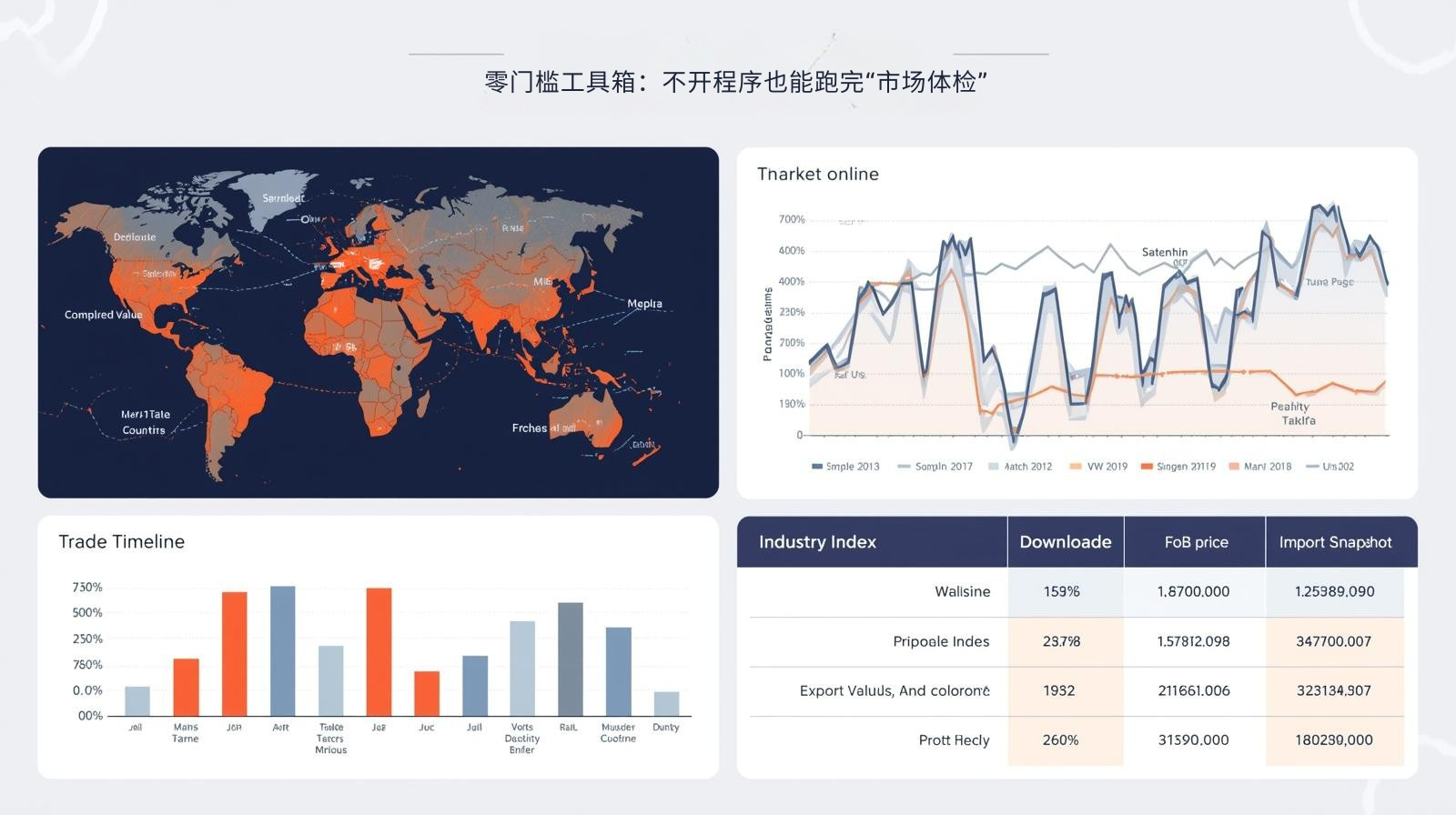Click the Mepha label on the world map
Screen dimensions: 1456x815
click(644, 304)
